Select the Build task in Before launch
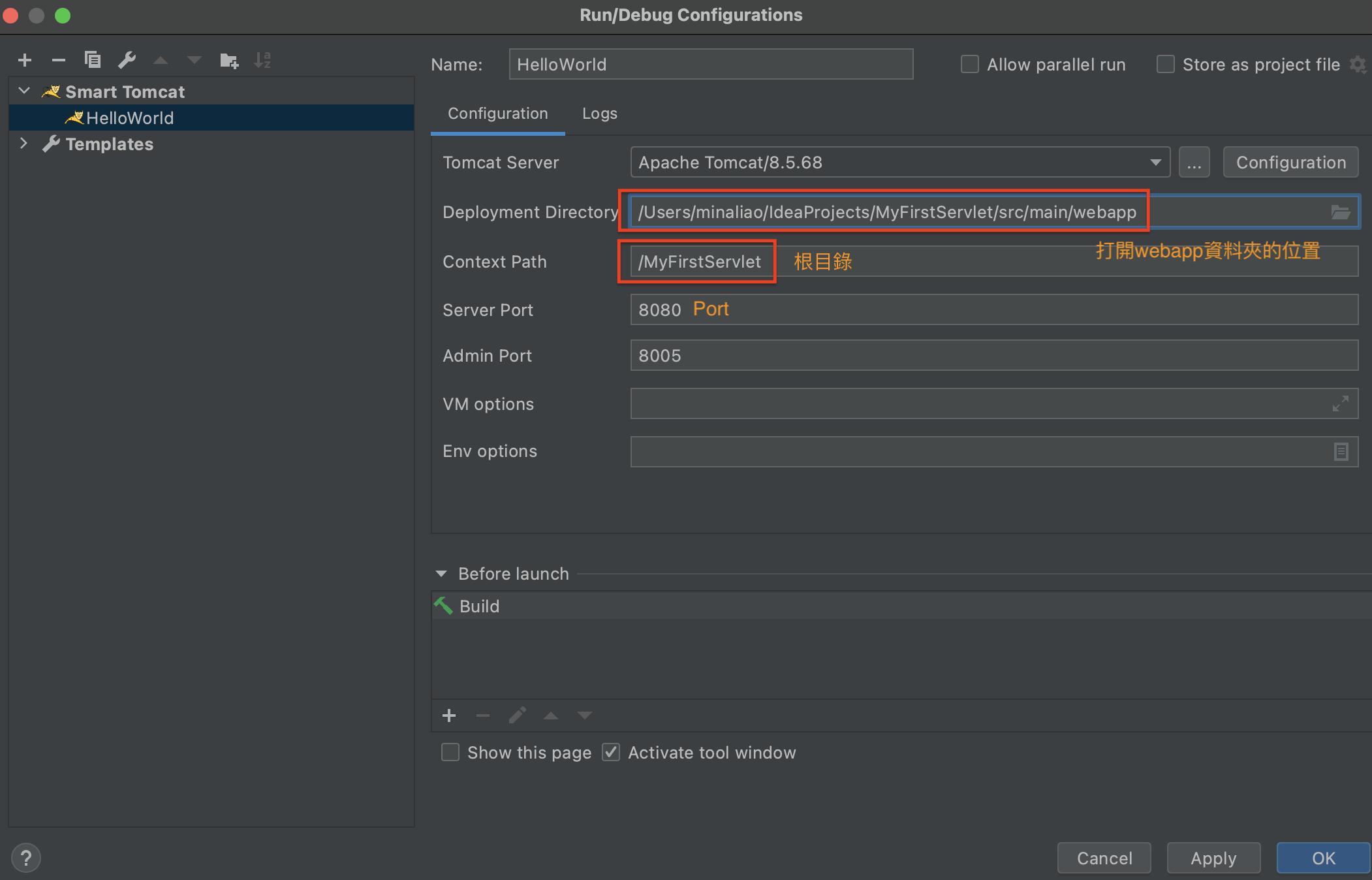This screenshot has height=880, width=1372. pyautogui.click(x=901, y=606)
